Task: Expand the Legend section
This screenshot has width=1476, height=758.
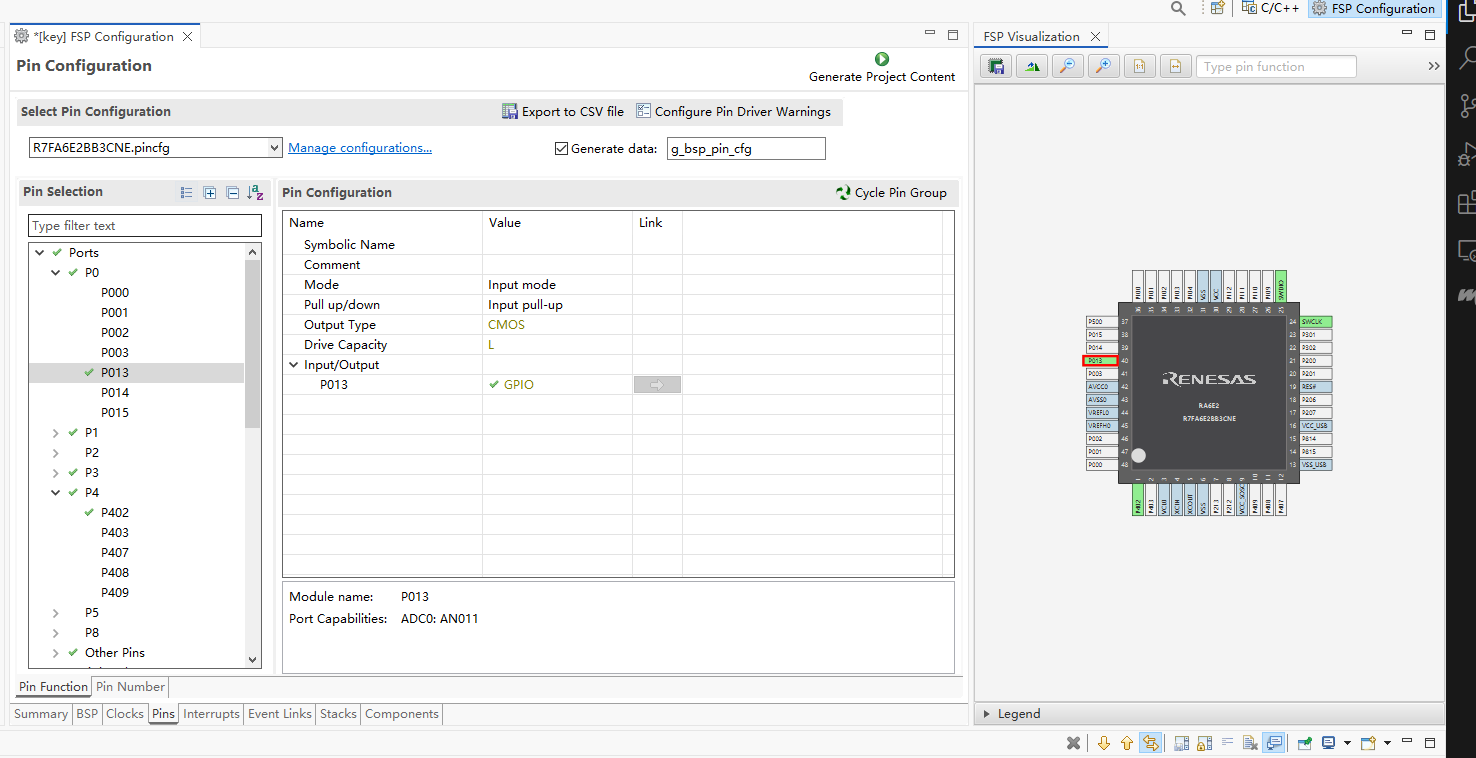Action: click(987, 714)
